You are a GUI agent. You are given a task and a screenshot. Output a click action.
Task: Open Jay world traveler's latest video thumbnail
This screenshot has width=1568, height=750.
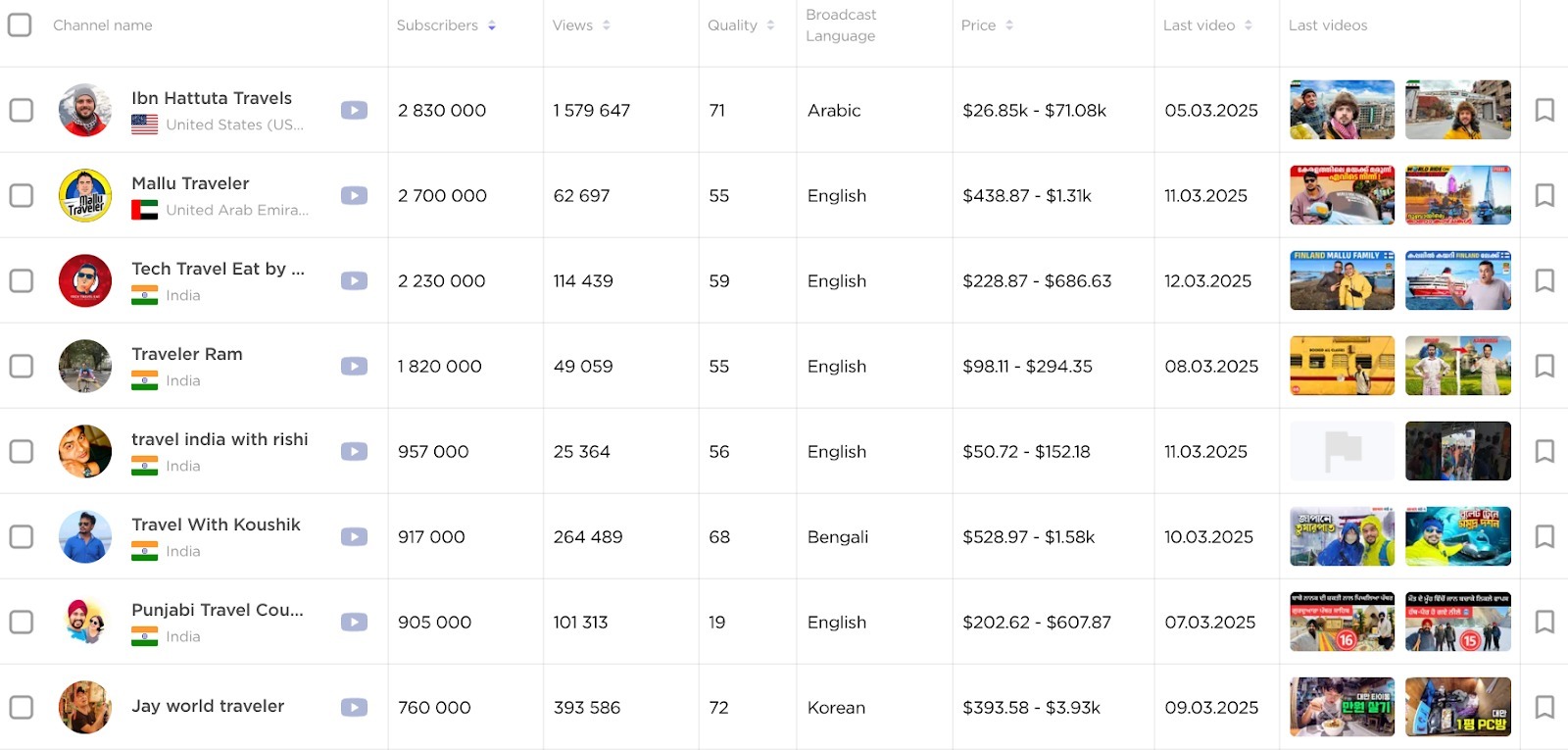pos(1342,707)
